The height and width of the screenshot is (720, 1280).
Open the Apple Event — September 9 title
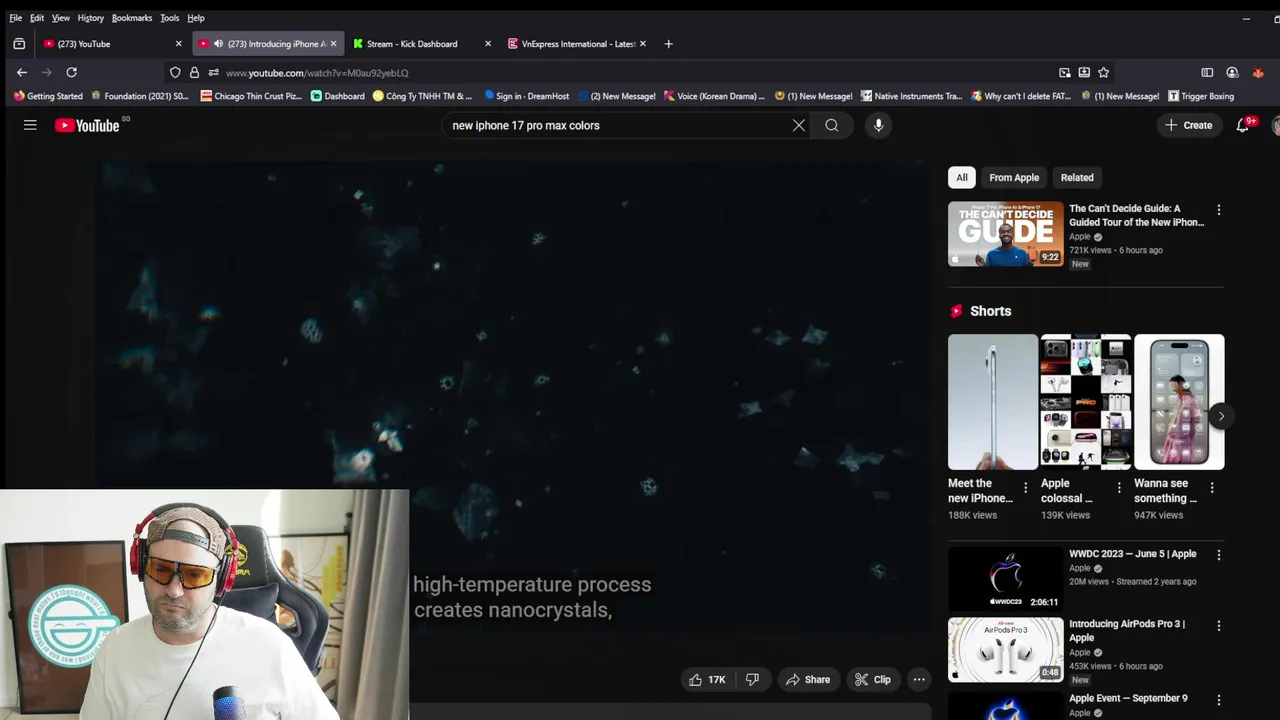pyautogui.click(x=1128, y=698)
